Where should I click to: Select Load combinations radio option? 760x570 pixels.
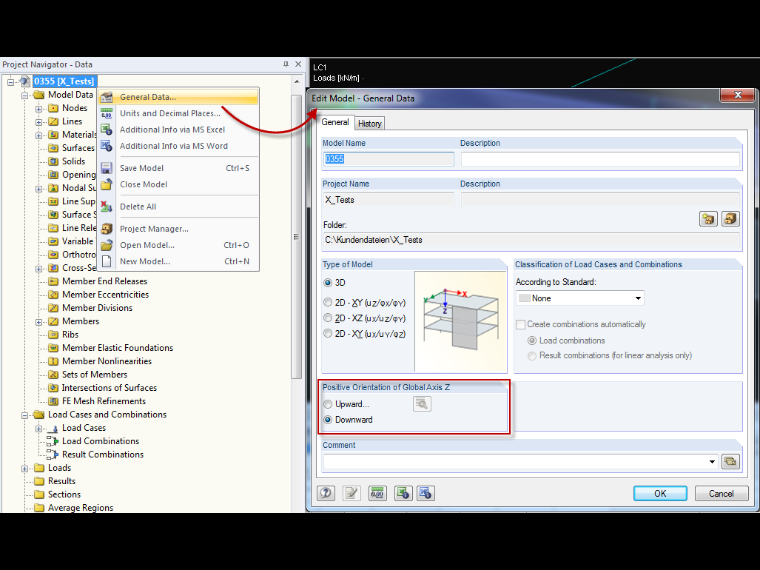click(532, 341)
